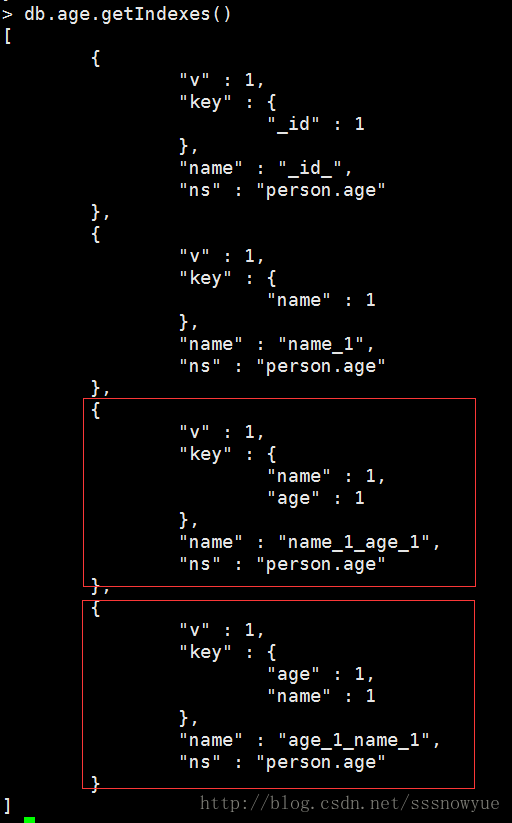Click "name" : 1, in third index key
The width and height of the screenshot is (512, 823).
click(326, 476)
